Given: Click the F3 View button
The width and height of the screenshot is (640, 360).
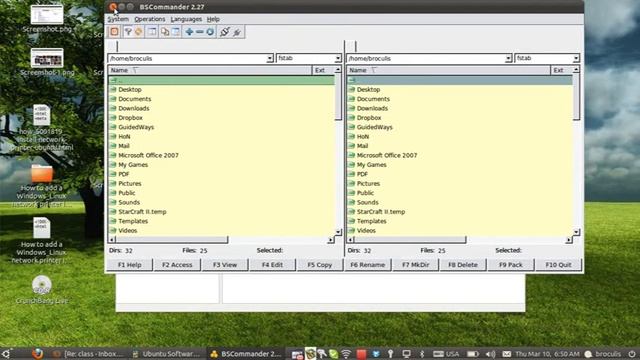Looking at the screenshot, I should pos(225,264).
